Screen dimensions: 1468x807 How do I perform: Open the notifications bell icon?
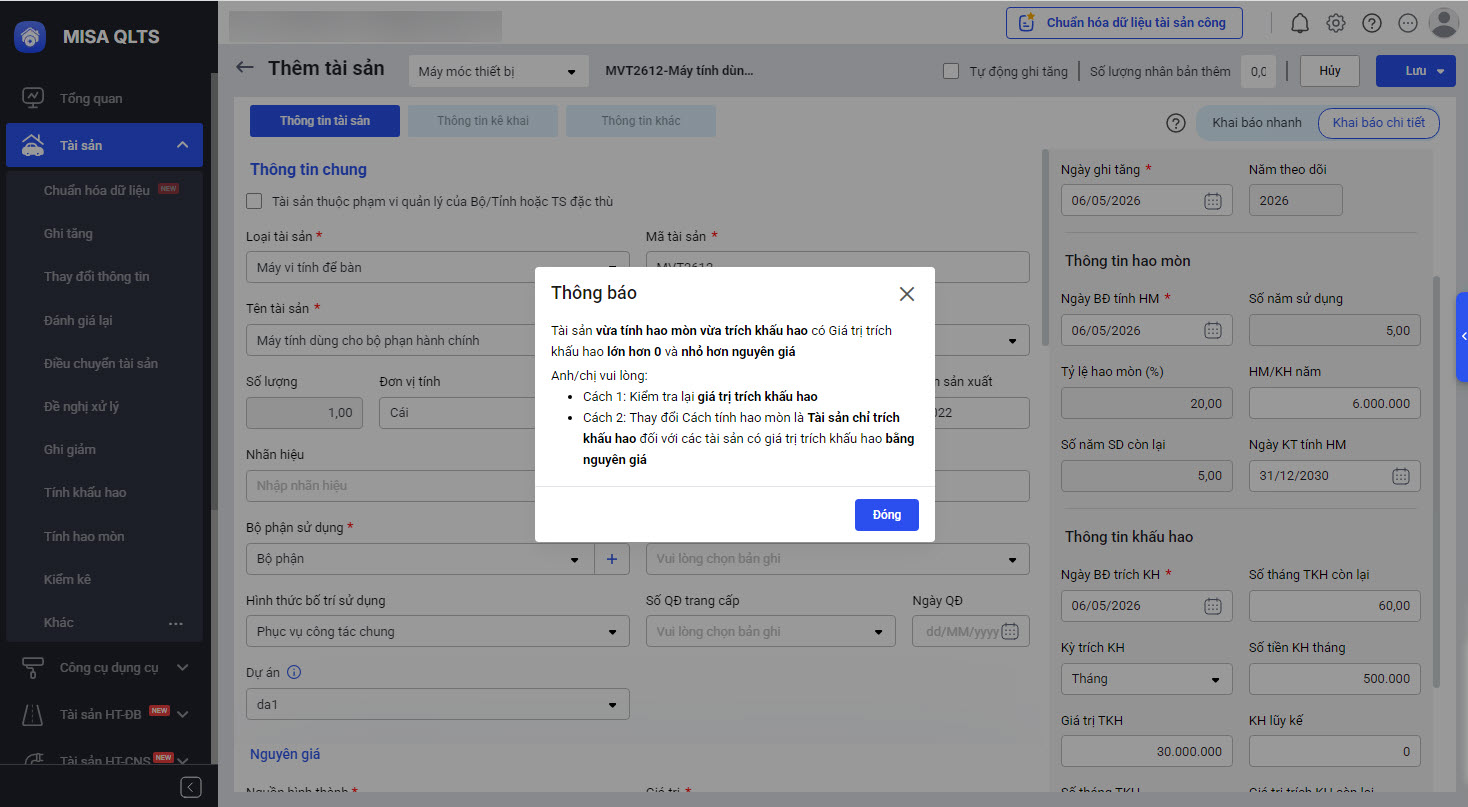[1300, 23]
